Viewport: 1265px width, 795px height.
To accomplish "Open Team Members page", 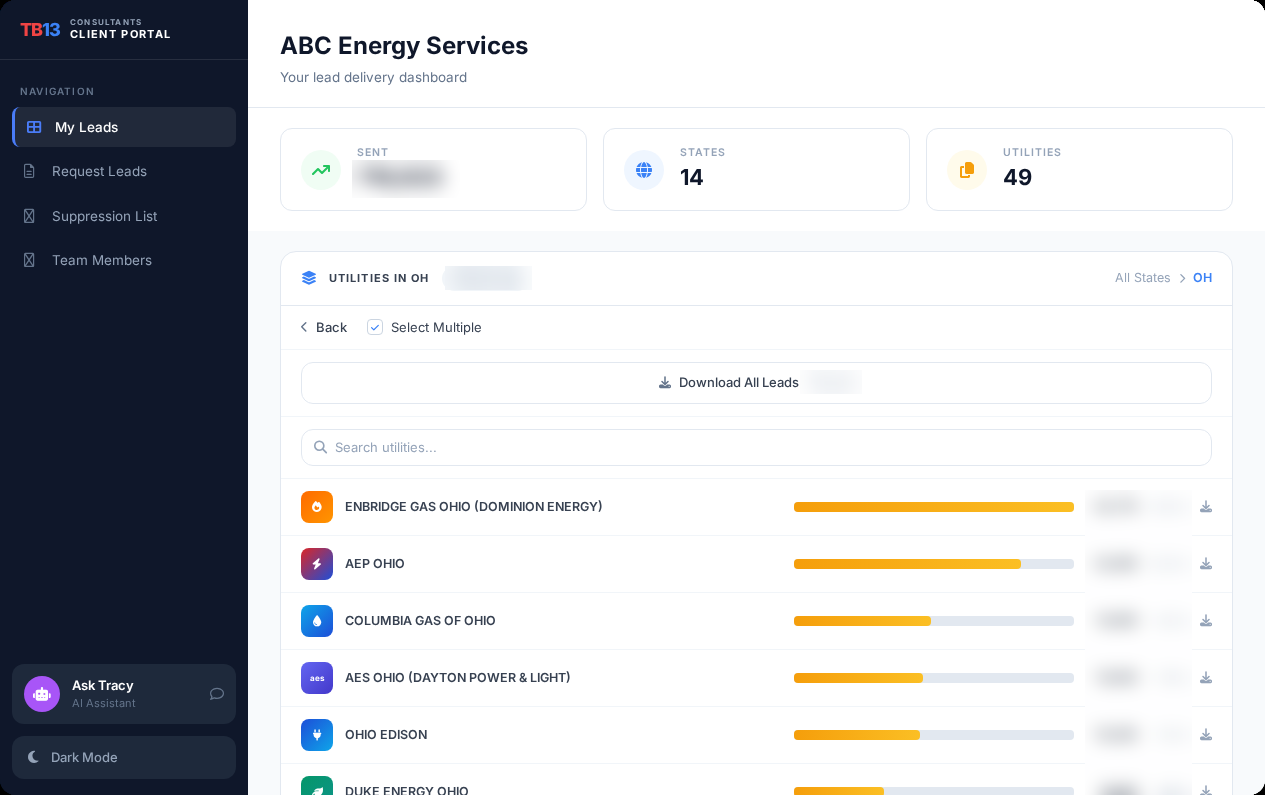I will tap(124, 260).
